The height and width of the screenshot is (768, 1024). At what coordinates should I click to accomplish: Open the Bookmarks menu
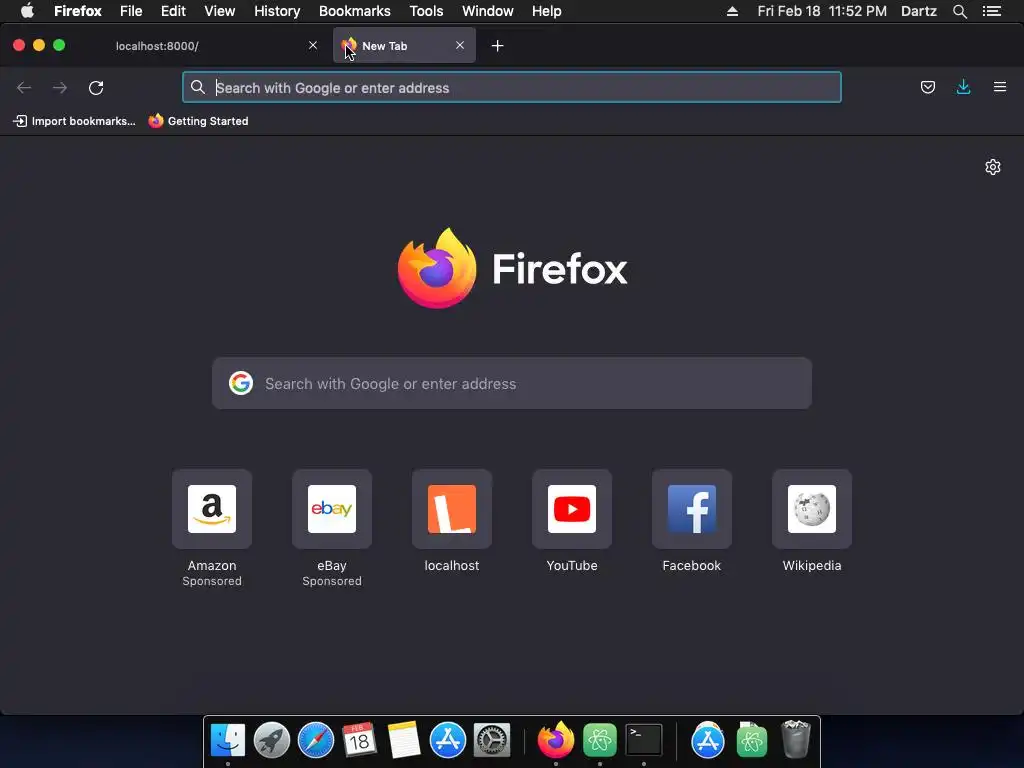click(x=355, y=11)
